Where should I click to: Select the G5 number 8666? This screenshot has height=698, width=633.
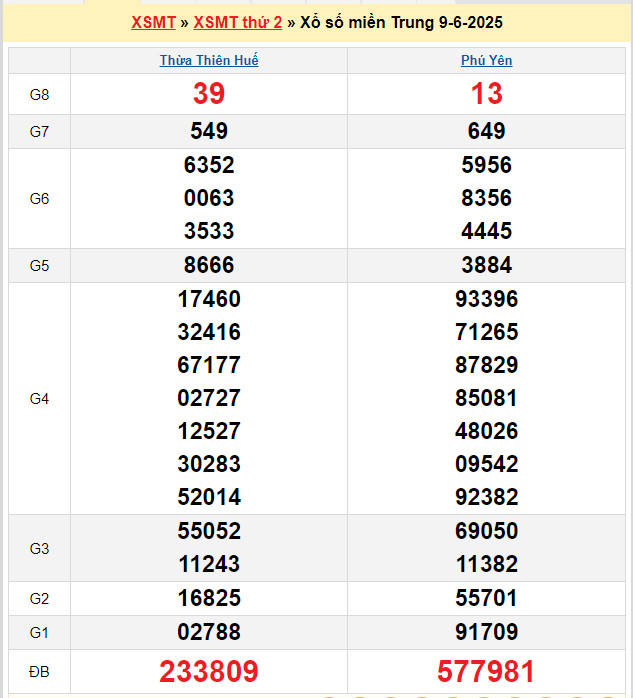pyautogui.click(x=209, y=265)
